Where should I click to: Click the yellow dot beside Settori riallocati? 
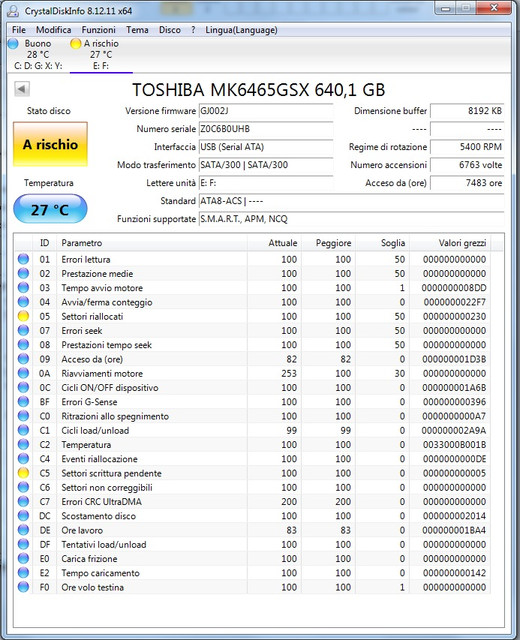tap(24, 316)
